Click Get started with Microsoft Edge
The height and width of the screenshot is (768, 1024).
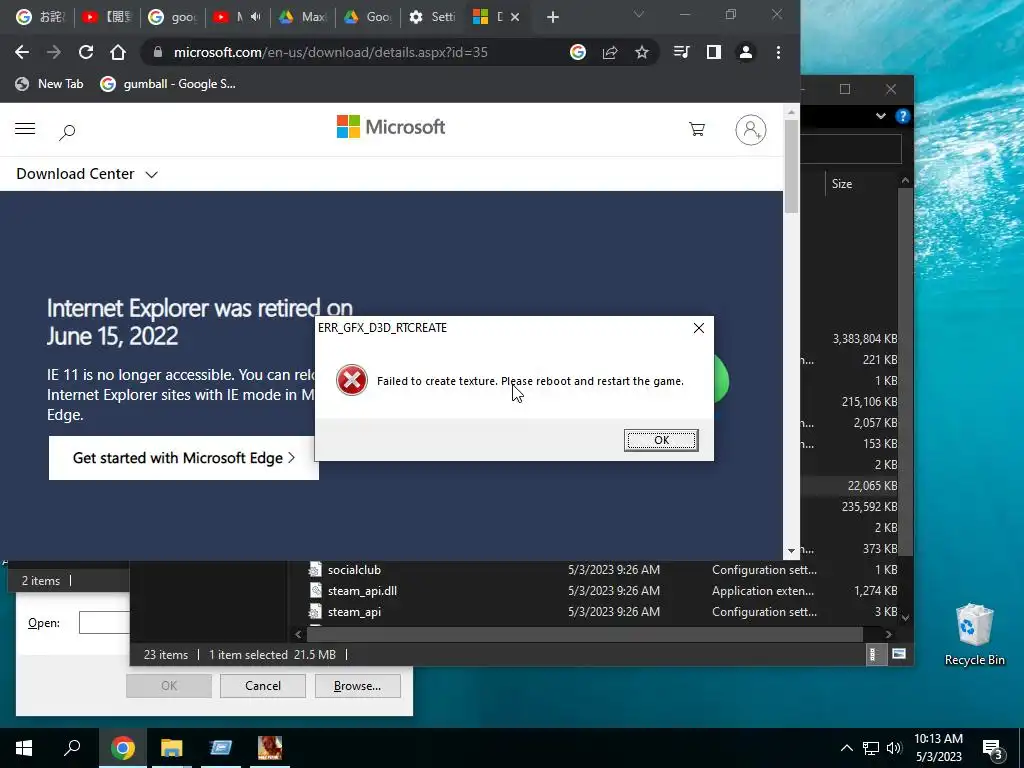pos(184,458)
